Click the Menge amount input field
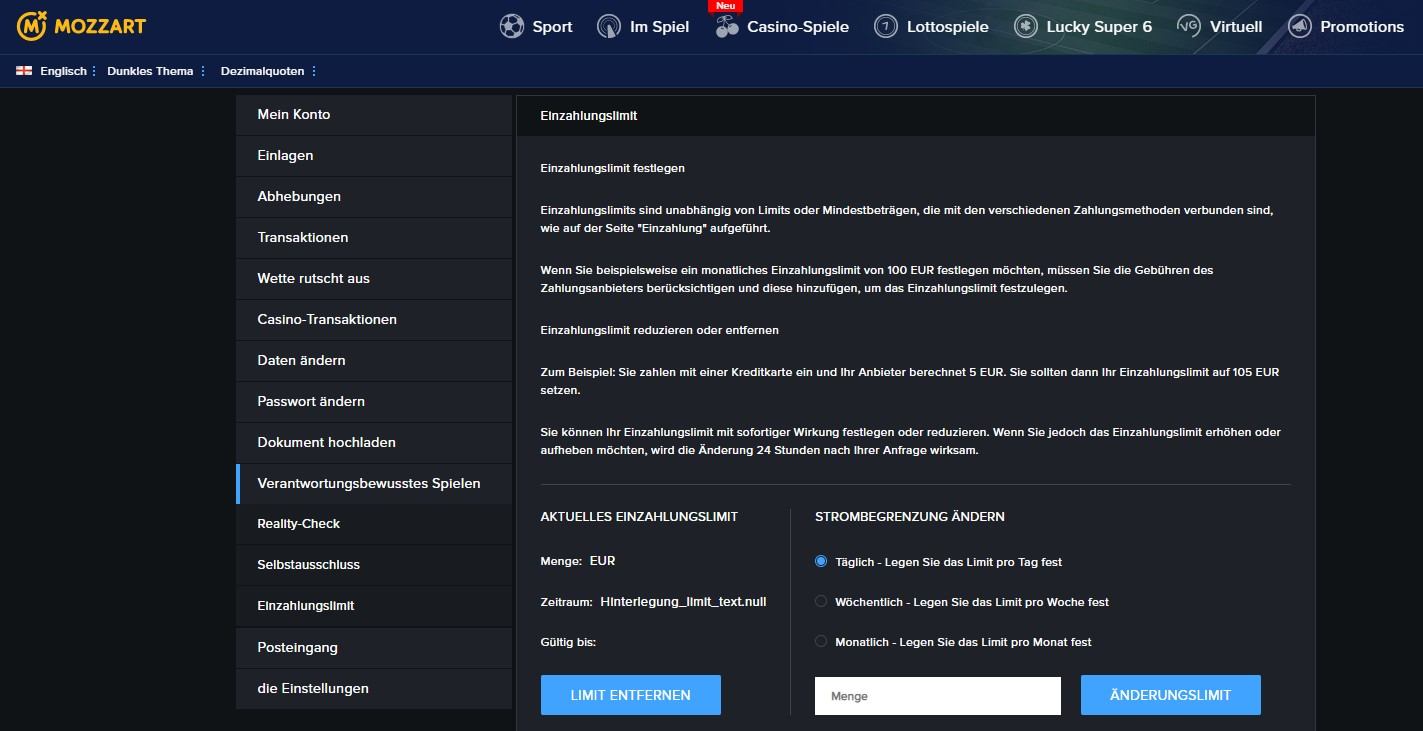This screenshot has width=1423, height=731. point(937,696)
